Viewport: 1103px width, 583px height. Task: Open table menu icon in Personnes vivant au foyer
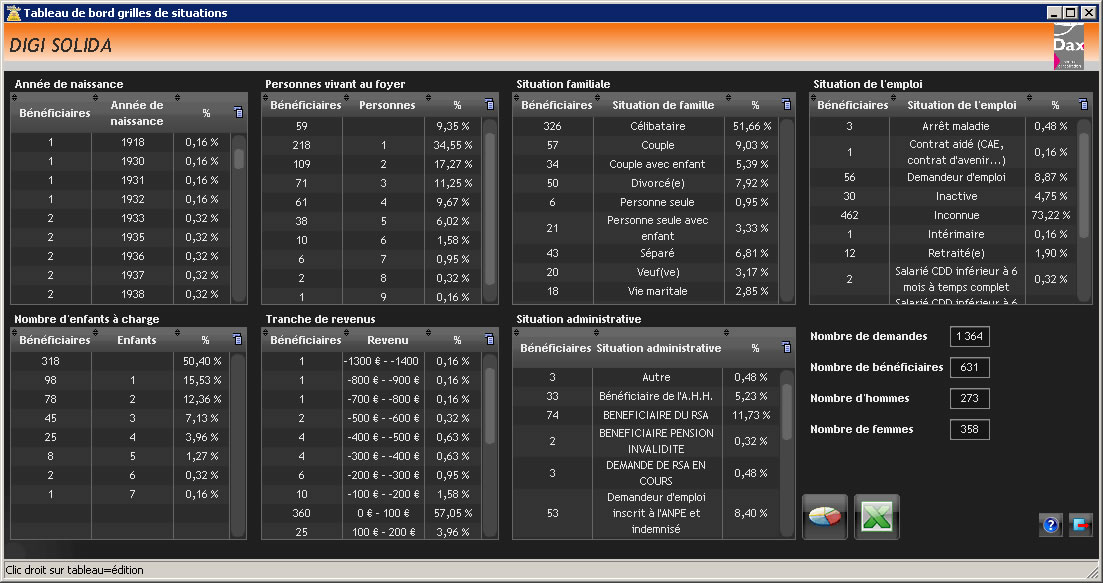(489, 104)
